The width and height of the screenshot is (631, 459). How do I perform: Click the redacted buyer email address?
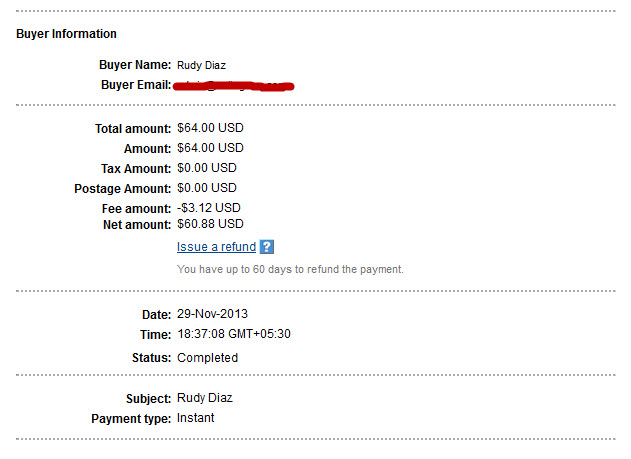(235, 85)
